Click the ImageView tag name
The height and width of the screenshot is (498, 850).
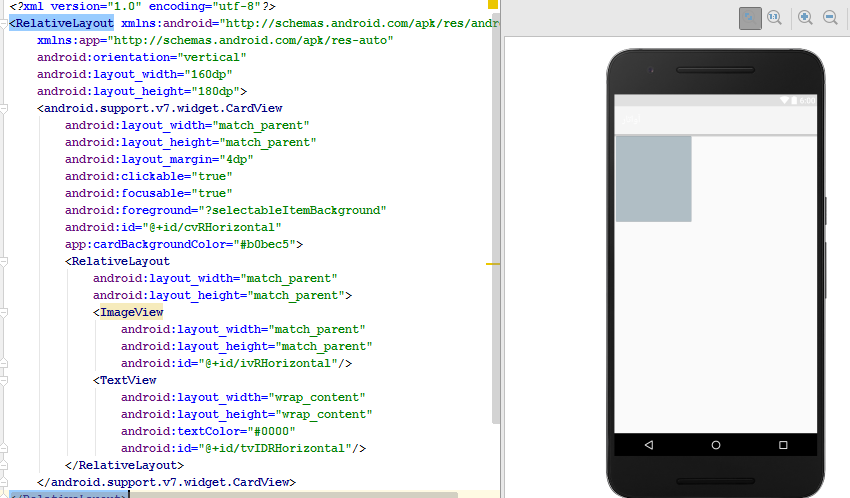pos(131,312)
